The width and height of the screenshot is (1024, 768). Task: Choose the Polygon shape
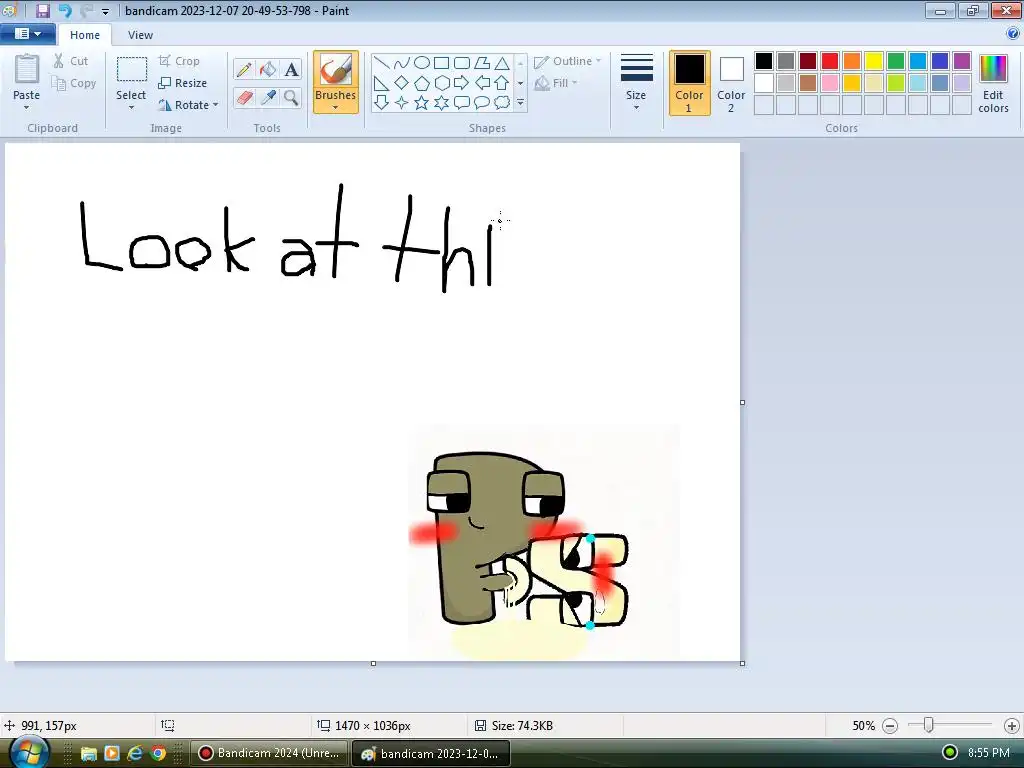tap(482, 63)
